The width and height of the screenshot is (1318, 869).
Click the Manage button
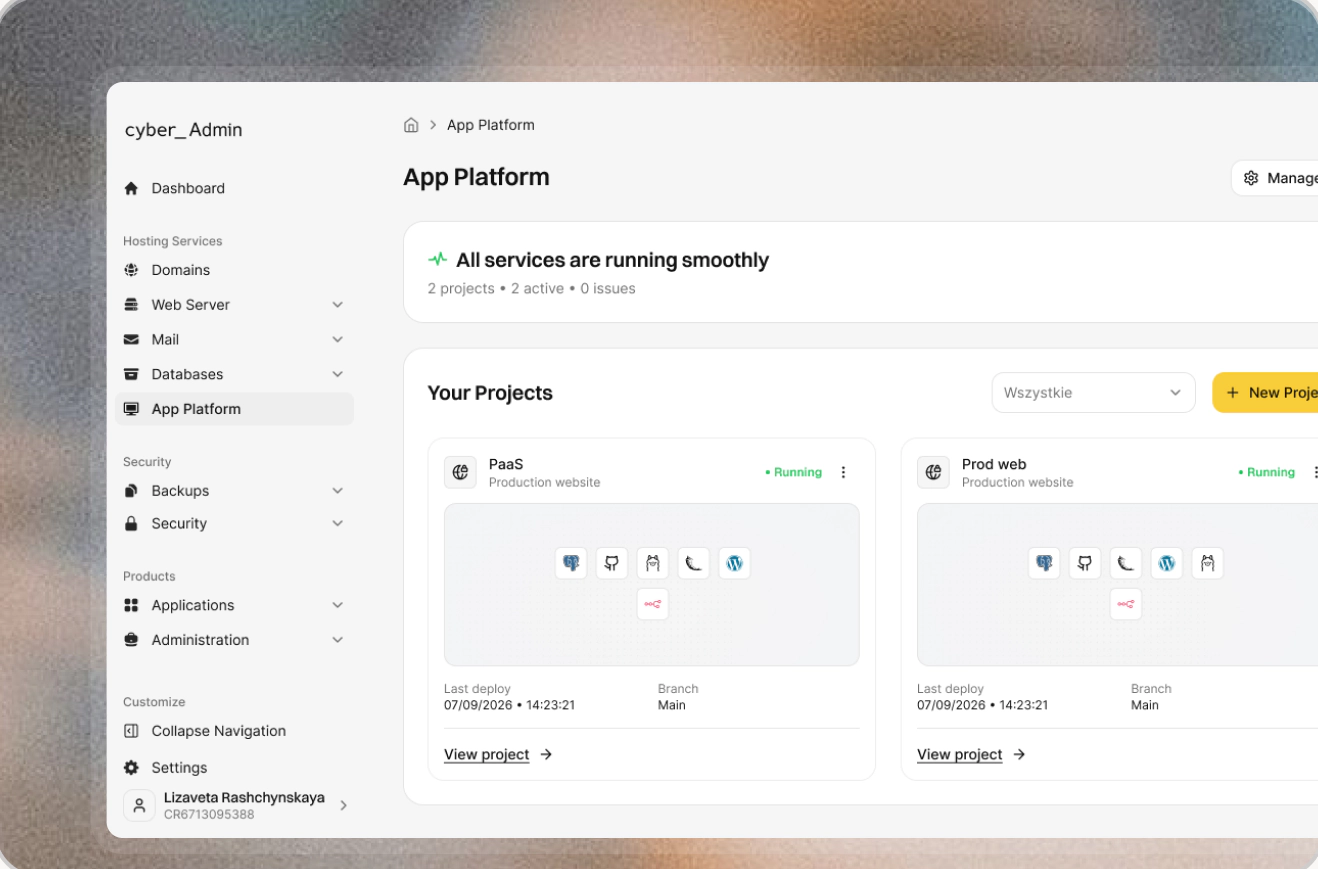pos(1275,178)
